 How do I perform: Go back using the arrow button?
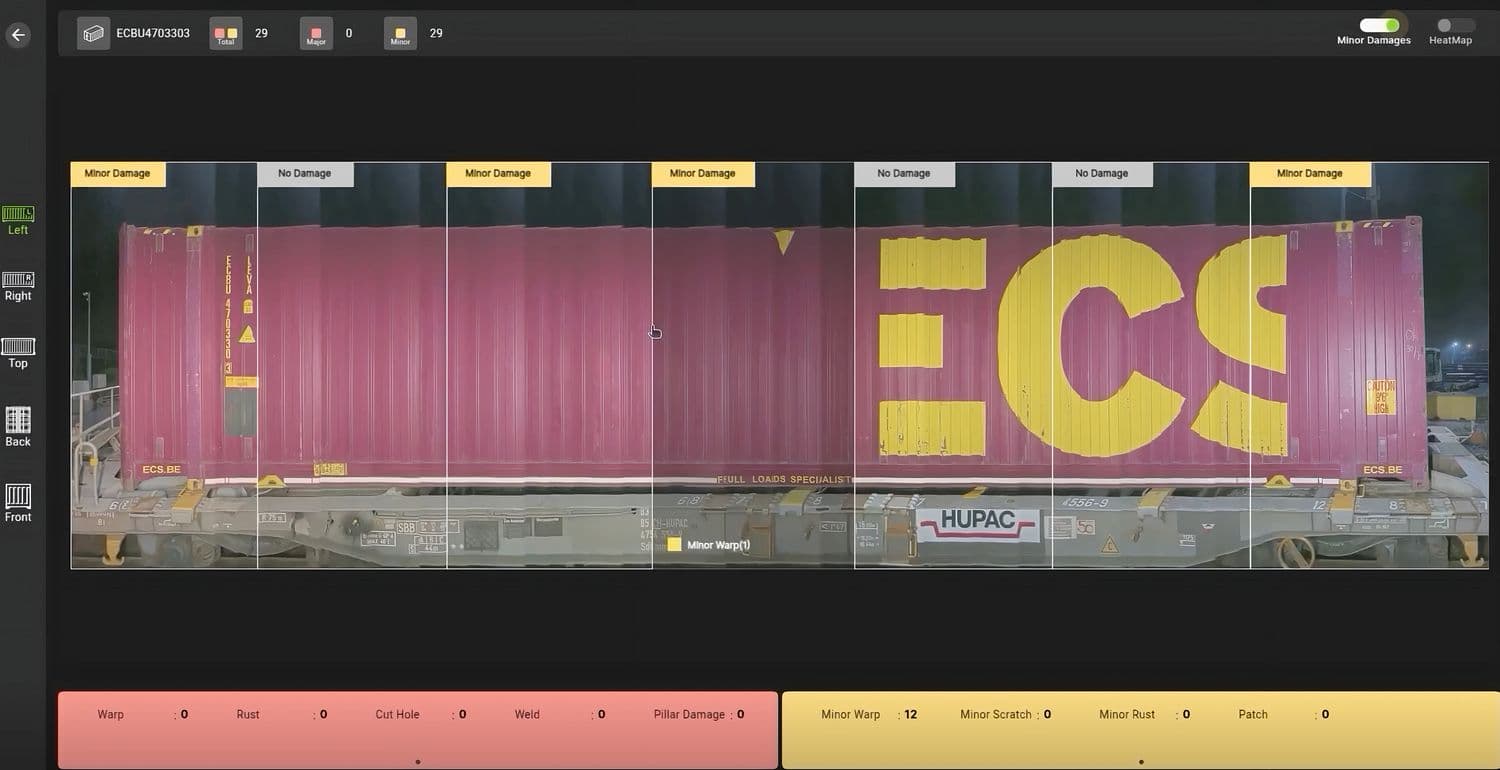[18, 35]
